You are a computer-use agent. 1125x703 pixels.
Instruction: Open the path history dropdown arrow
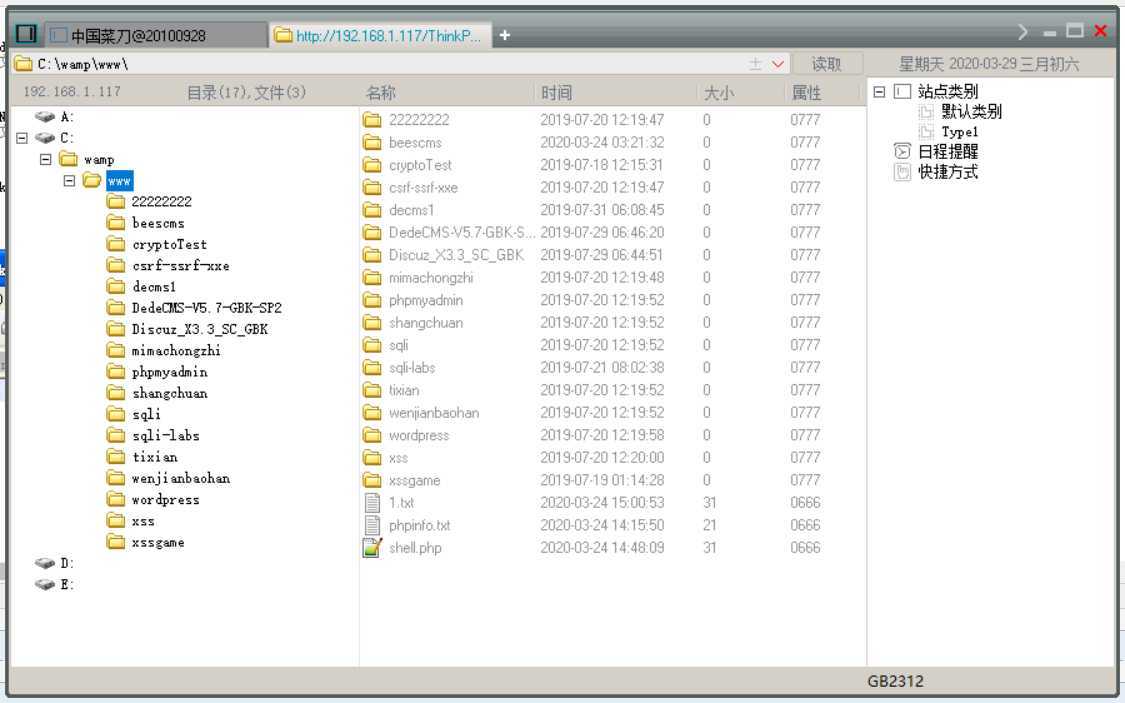pos(778,65)
